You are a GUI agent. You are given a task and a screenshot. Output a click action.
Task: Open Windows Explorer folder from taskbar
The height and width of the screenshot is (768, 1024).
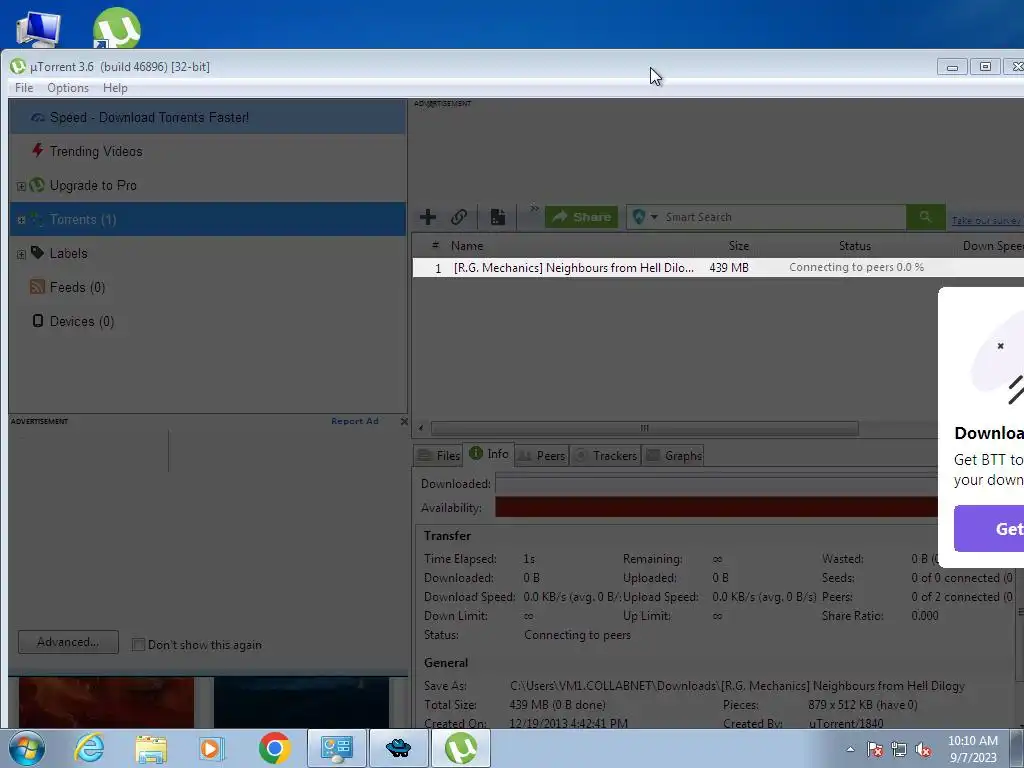(151, 748)
